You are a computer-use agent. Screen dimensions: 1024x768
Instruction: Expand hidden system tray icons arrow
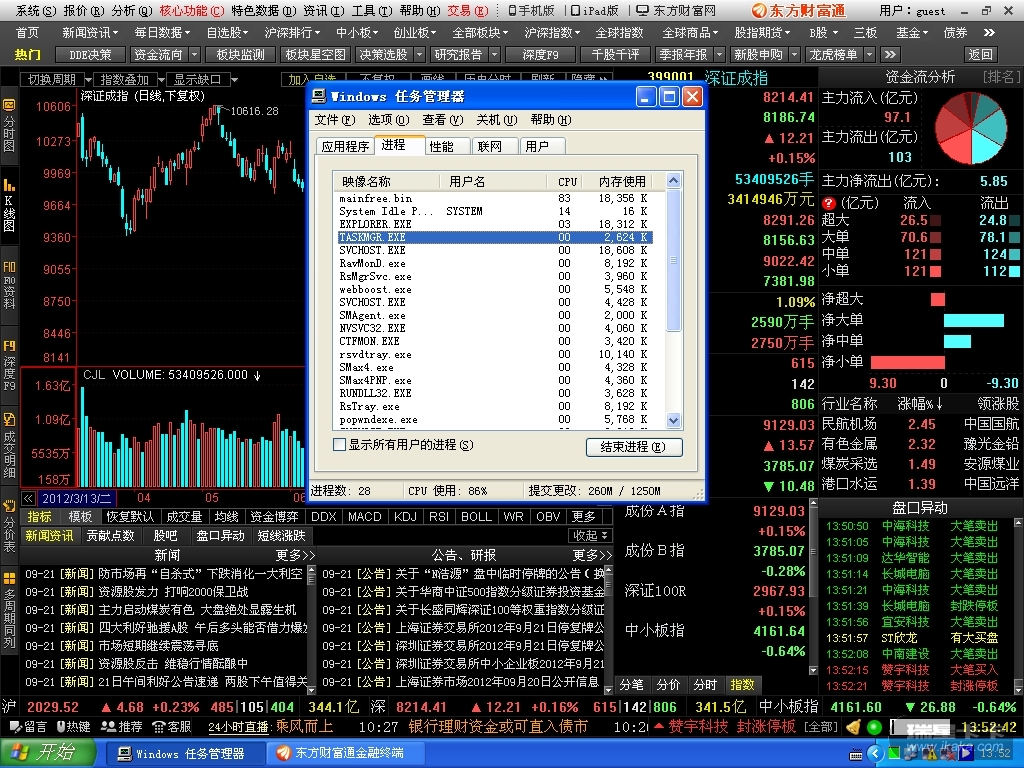(876, 754)
